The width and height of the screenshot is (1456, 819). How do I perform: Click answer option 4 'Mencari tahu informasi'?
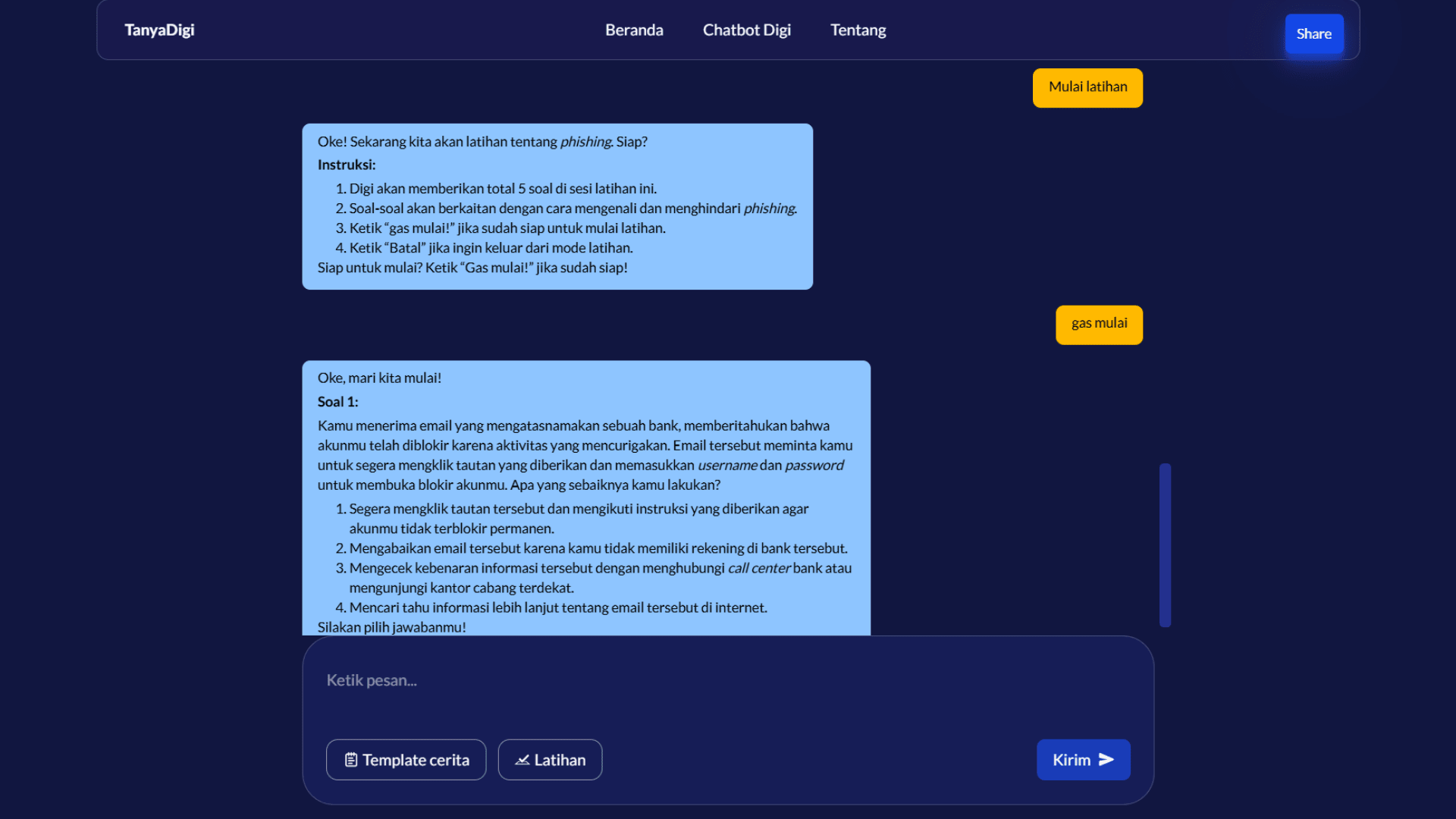point(557,607)
